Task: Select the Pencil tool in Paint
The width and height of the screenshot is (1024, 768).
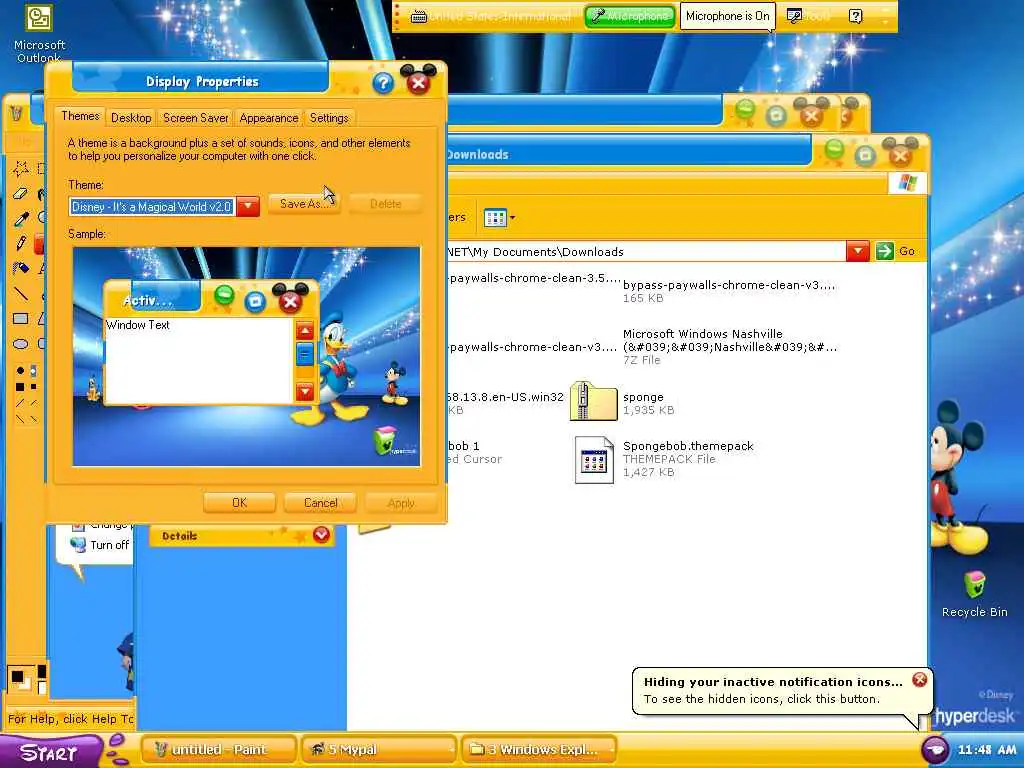Action: (x=20, y=243)
